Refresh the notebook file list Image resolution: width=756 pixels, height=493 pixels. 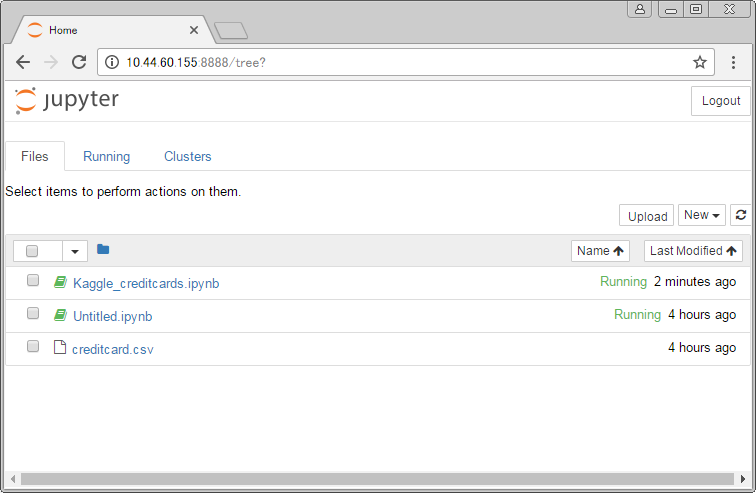click(741, 215)
